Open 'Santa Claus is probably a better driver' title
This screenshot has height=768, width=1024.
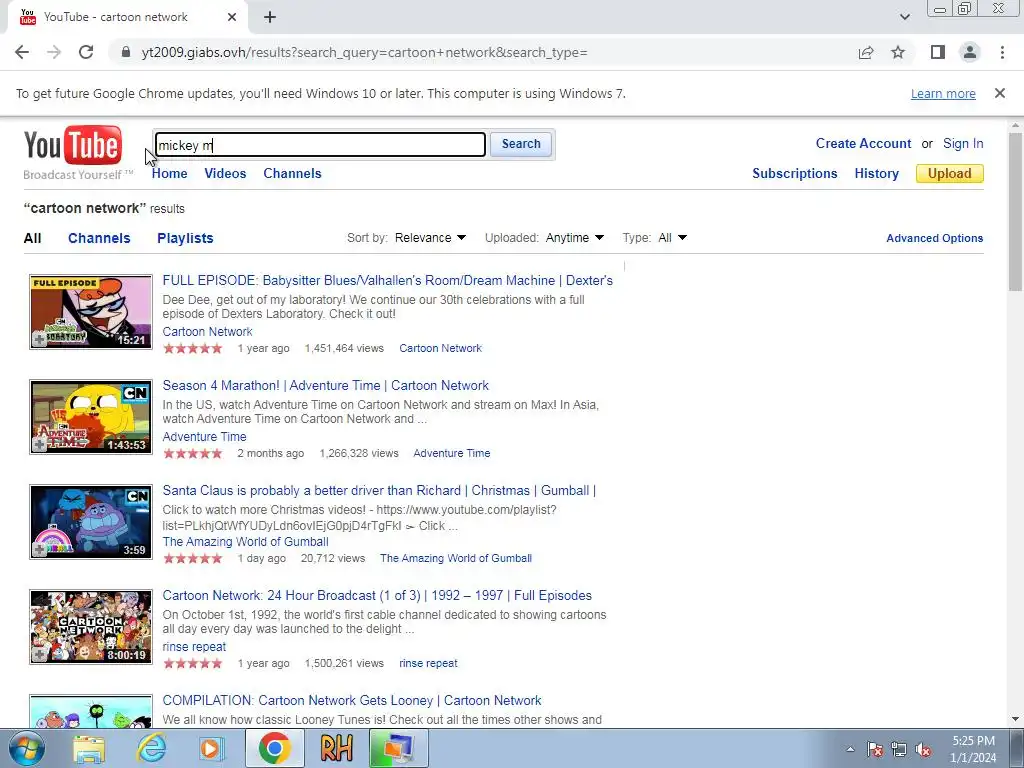pyautogui.click(x=379, y=490)
